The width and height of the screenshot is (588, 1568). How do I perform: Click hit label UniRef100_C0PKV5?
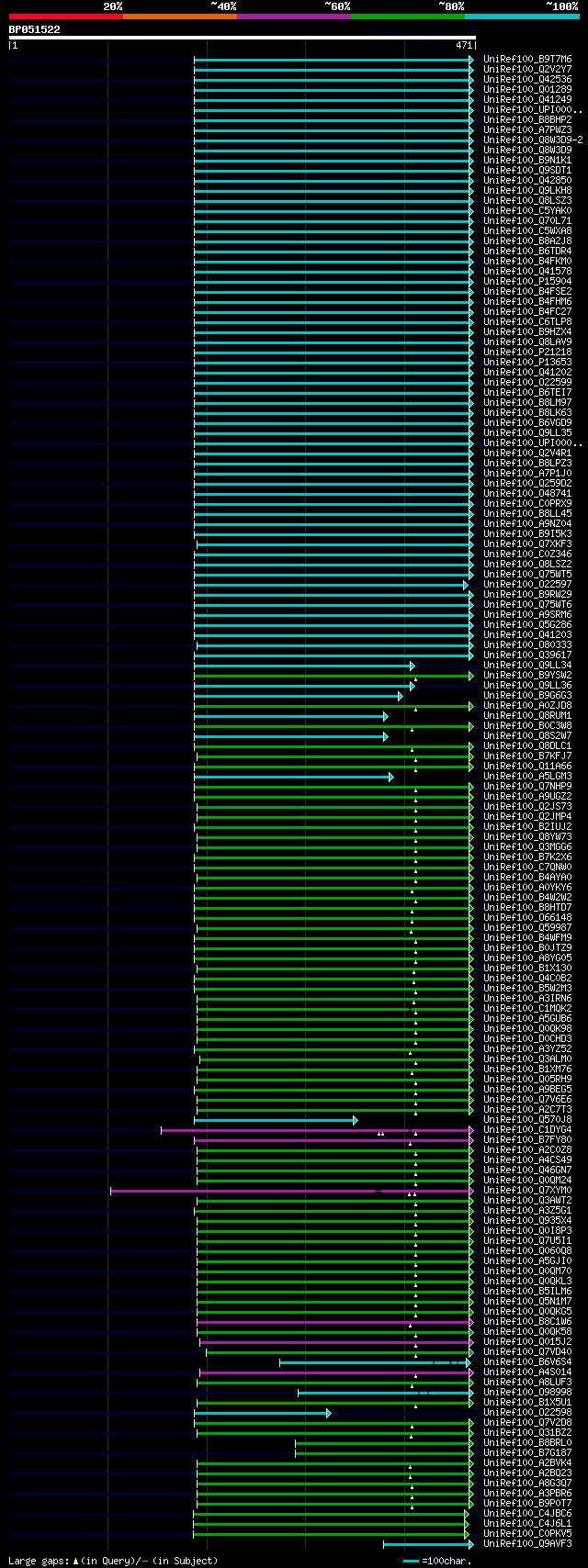pos(527,1533)
